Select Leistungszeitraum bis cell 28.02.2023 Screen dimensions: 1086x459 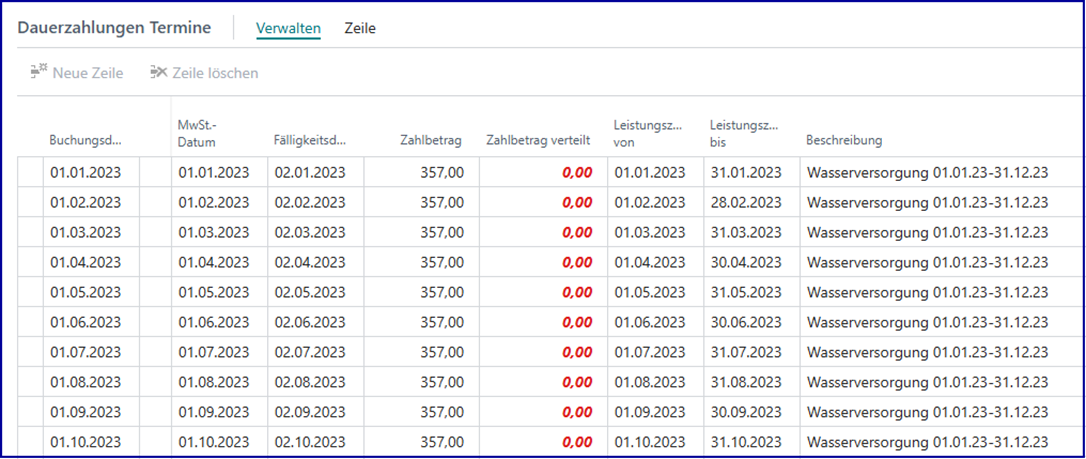point(745,202)
